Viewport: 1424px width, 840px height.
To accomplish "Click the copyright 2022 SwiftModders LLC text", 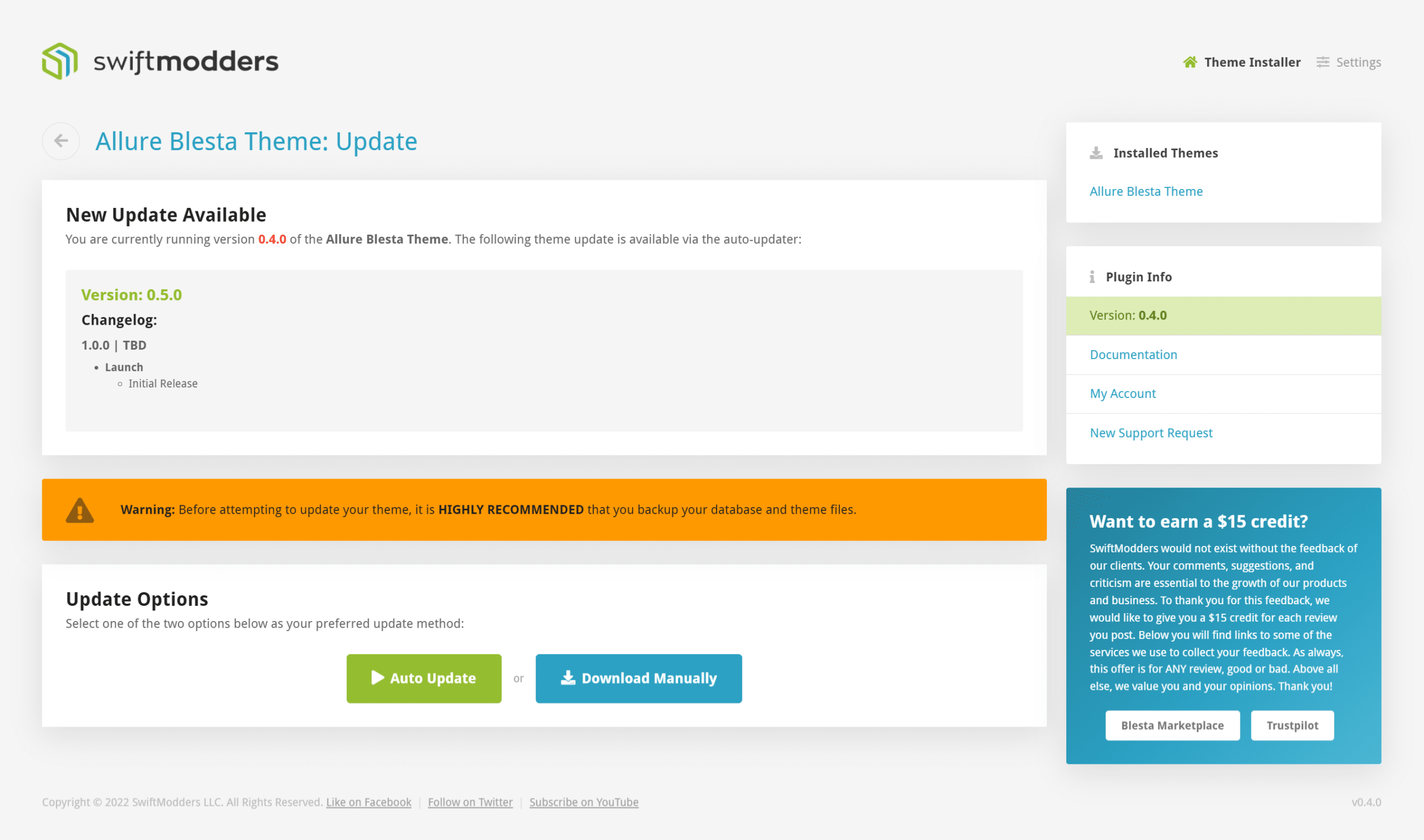I will point(182,803).
